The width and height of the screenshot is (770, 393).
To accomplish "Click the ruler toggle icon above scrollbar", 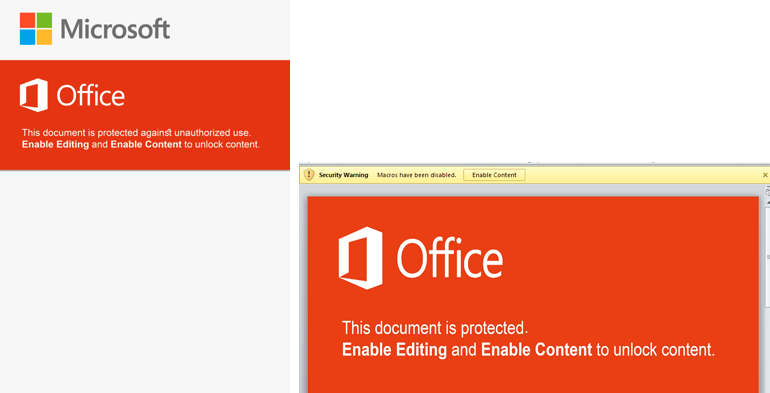I will pos(768,191).
